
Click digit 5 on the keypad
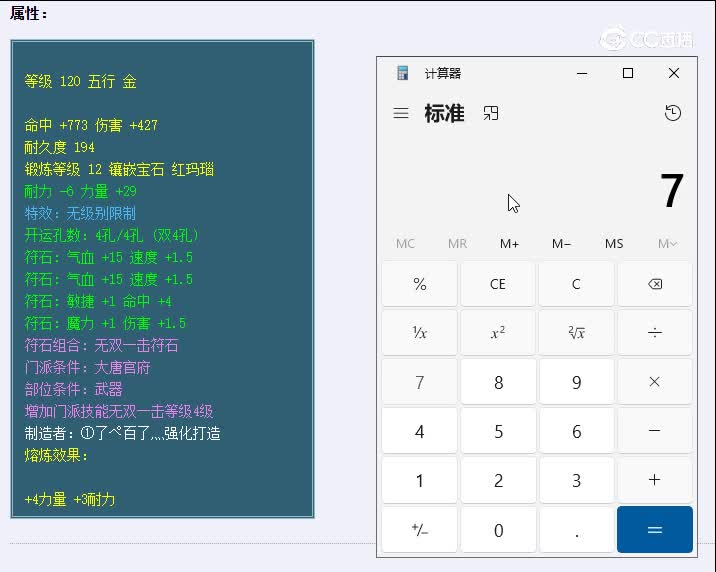click(x=498, y=431)
